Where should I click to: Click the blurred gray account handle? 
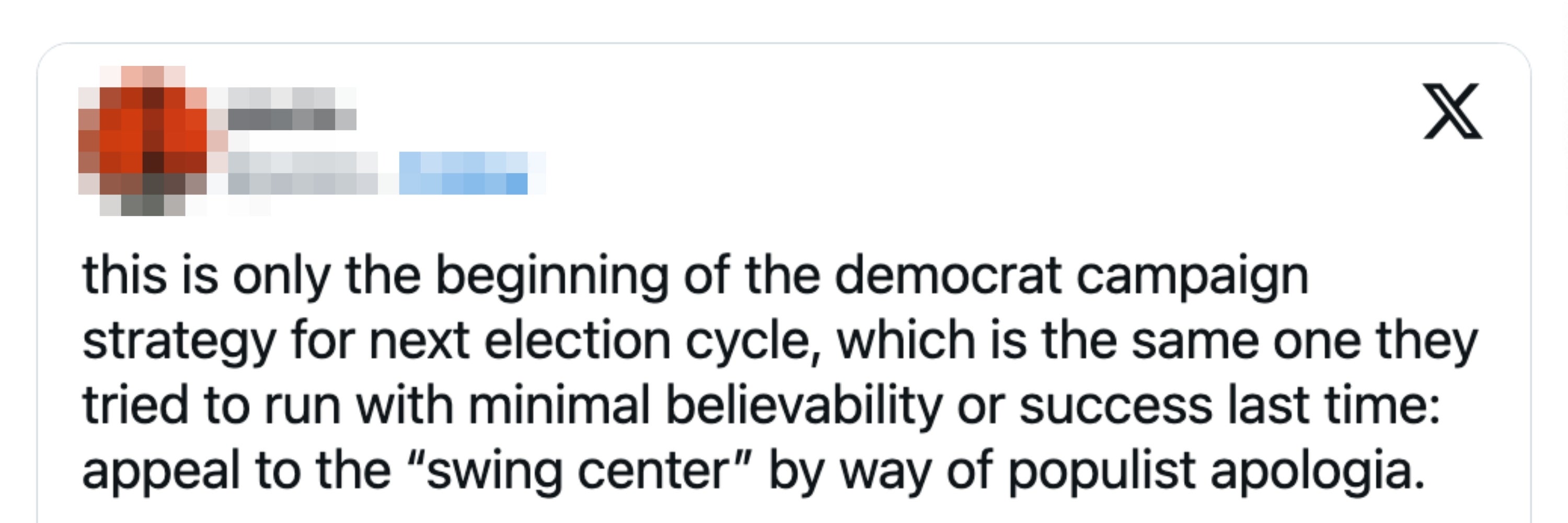(x=303, y=174)
